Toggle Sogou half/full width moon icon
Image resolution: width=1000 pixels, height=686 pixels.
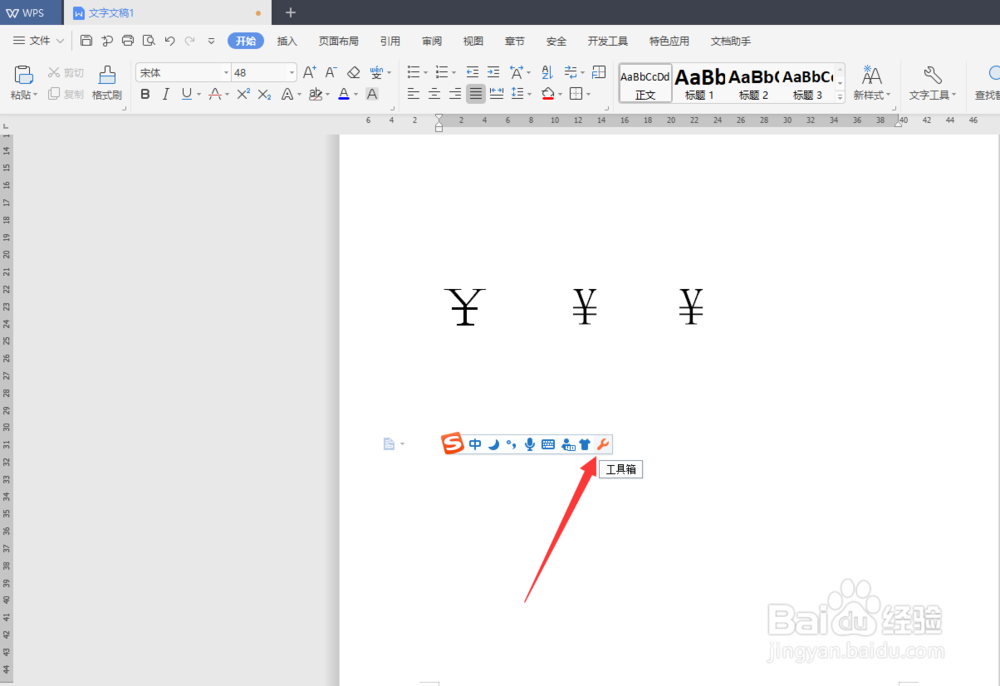pos(494,444)
